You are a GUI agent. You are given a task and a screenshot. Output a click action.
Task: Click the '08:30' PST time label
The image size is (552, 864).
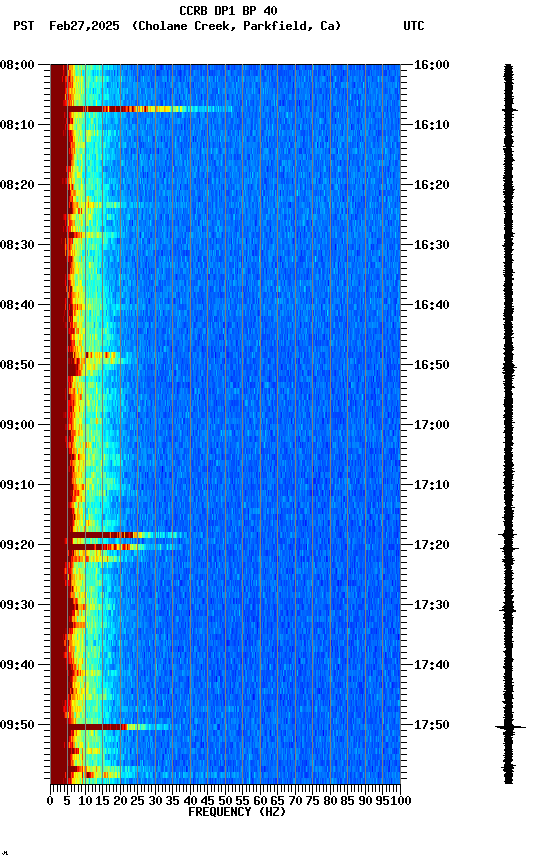click(x=17, y=245)
